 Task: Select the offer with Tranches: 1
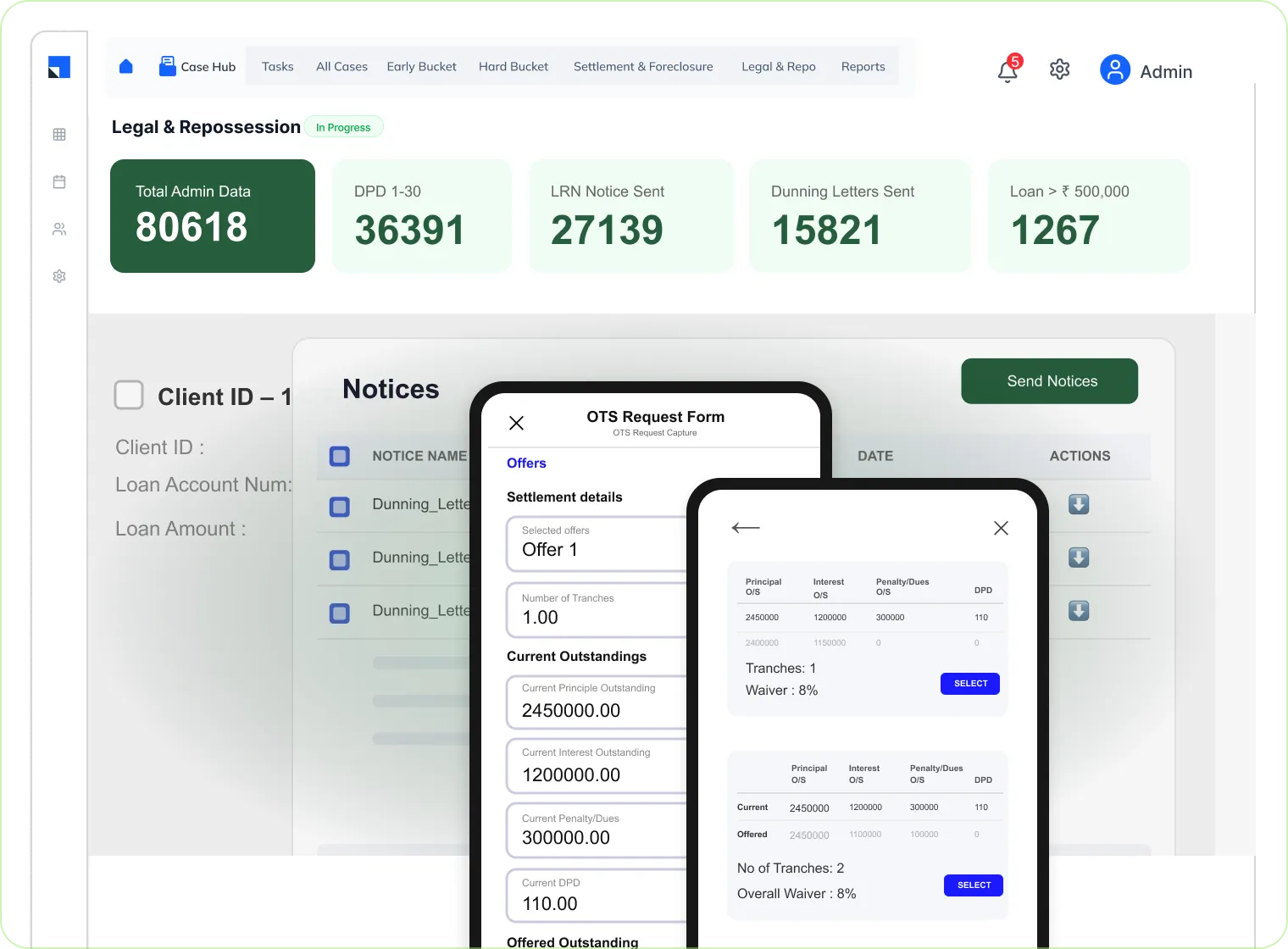(970, 684)
